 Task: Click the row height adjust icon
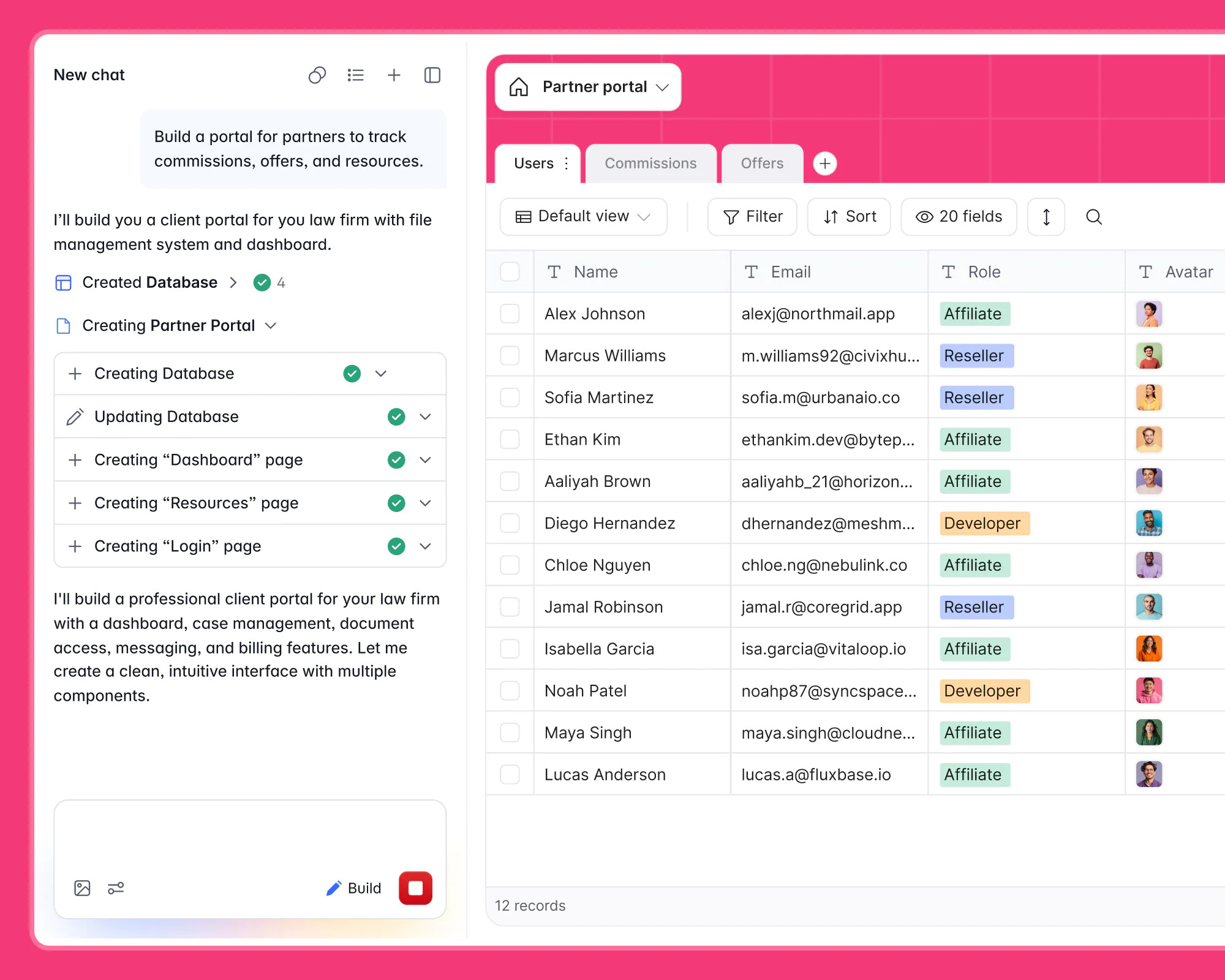click(x=1046, y=217)
